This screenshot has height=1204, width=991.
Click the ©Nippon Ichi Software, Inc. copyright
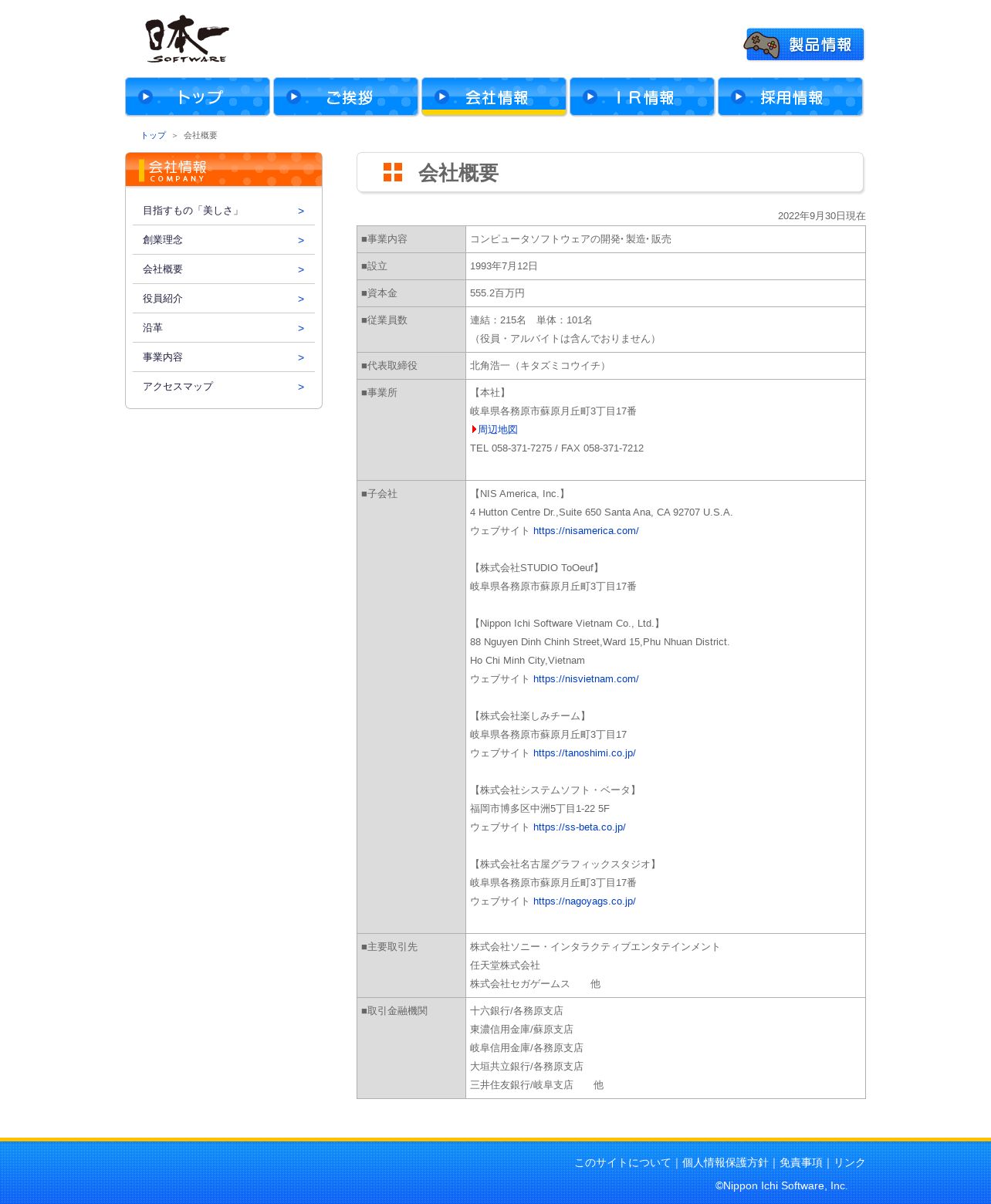click(781, 1186)
